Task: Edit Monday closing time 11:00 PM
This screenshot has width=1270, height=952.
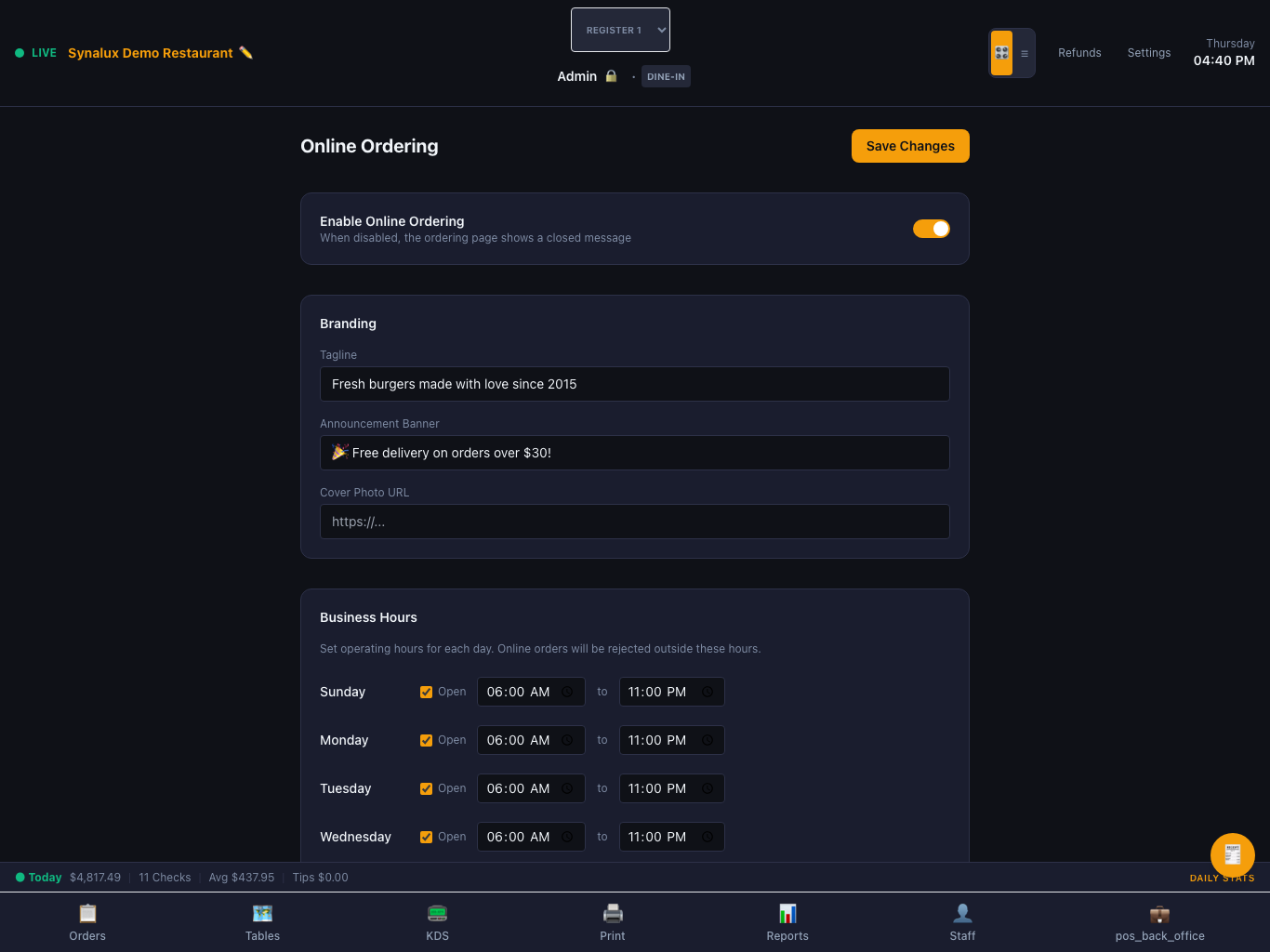Action: click(672, 740)
